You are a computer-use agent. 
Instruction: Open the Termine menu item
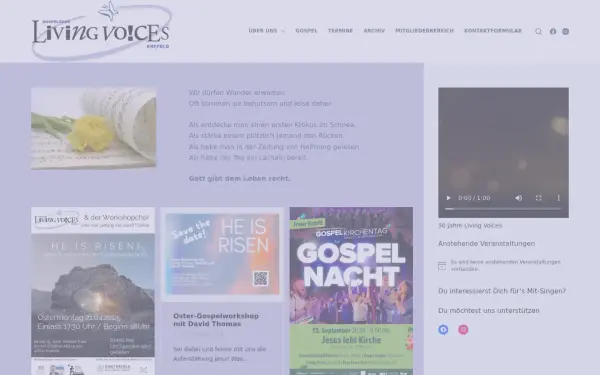[x=341, y=31]
